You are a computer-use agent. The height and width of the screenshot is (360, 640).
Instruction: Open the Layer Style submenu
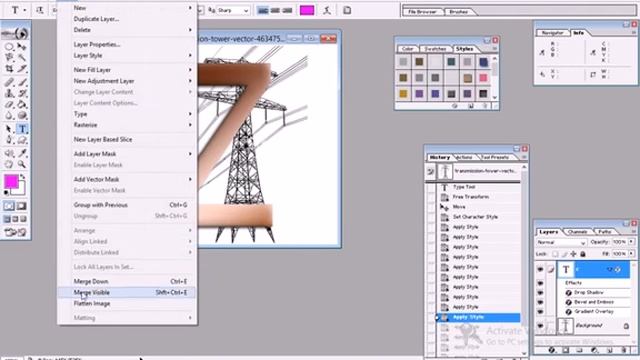(x=127, y=56)
